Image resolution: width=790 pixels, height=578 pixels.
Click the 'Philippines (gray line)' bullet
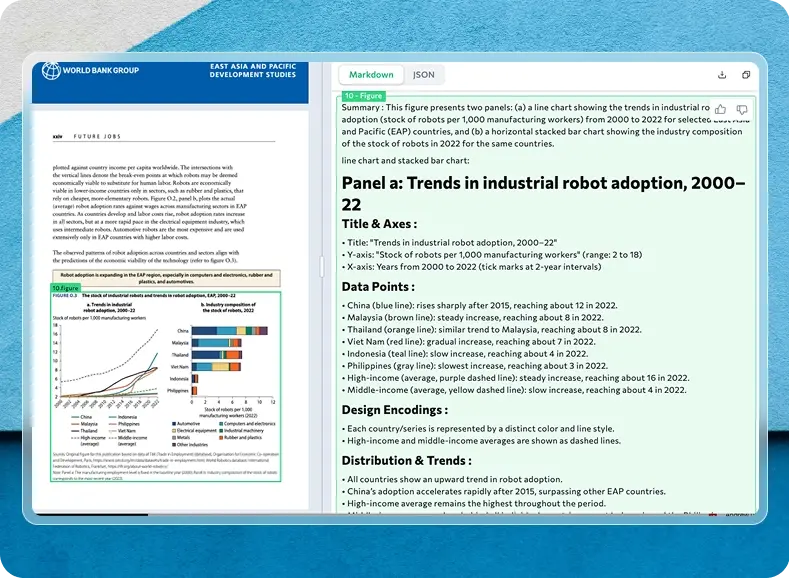475,366
